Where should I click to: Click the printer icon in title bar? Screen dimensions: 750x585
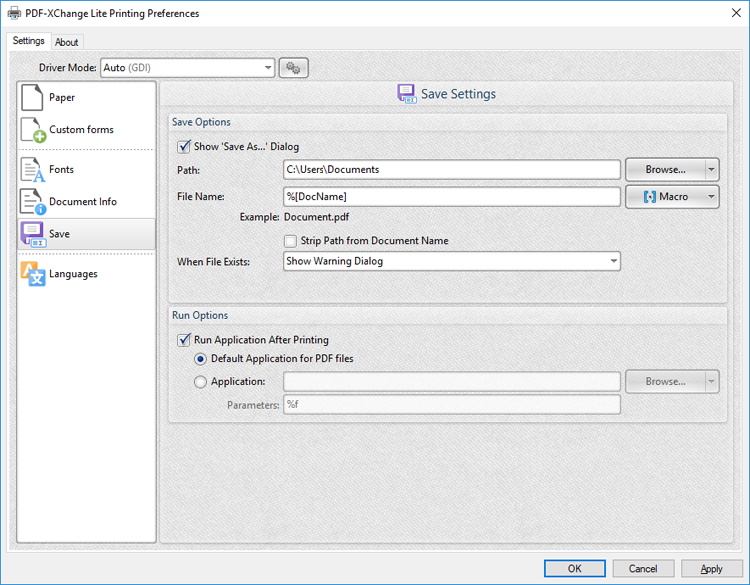(12, 13)
